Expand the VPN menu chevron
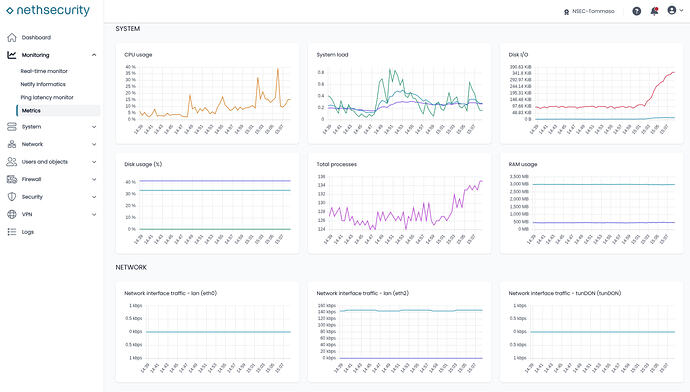The height and width of the screenshot is (392, 690). coord(94,215)
